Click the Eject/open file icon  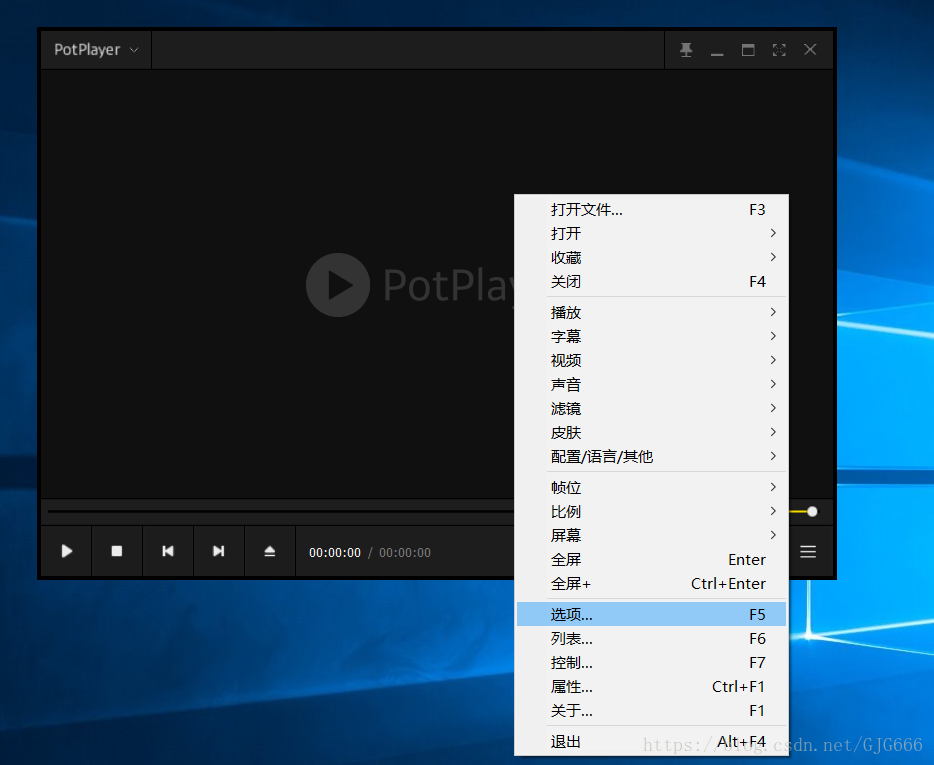coord(270,551)
